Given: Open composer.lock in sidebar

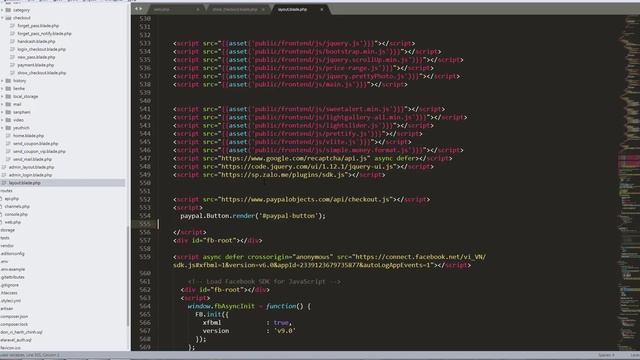Looking at the screenshot, I should click(14, 324).
